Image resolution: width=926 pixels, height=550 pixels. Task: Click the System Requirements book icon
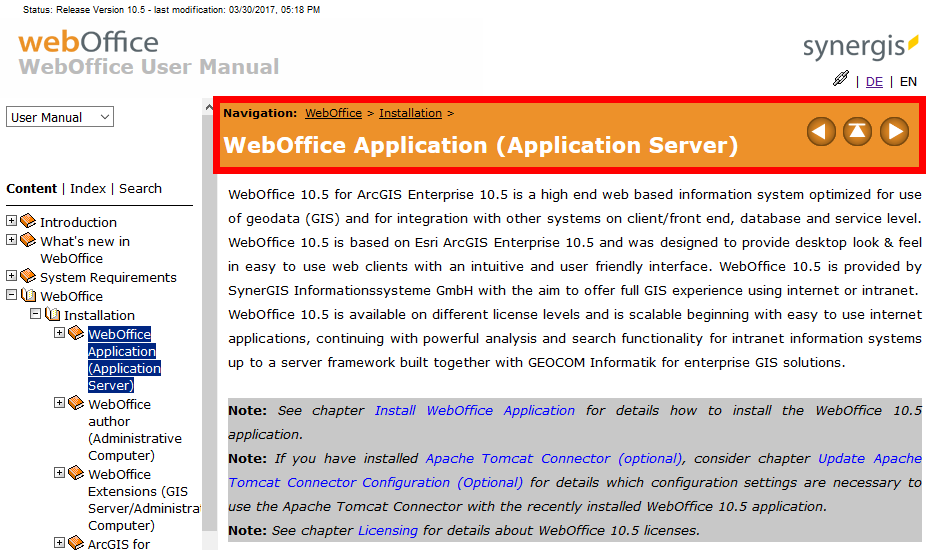pyautogui.click(x=28, y=276)
